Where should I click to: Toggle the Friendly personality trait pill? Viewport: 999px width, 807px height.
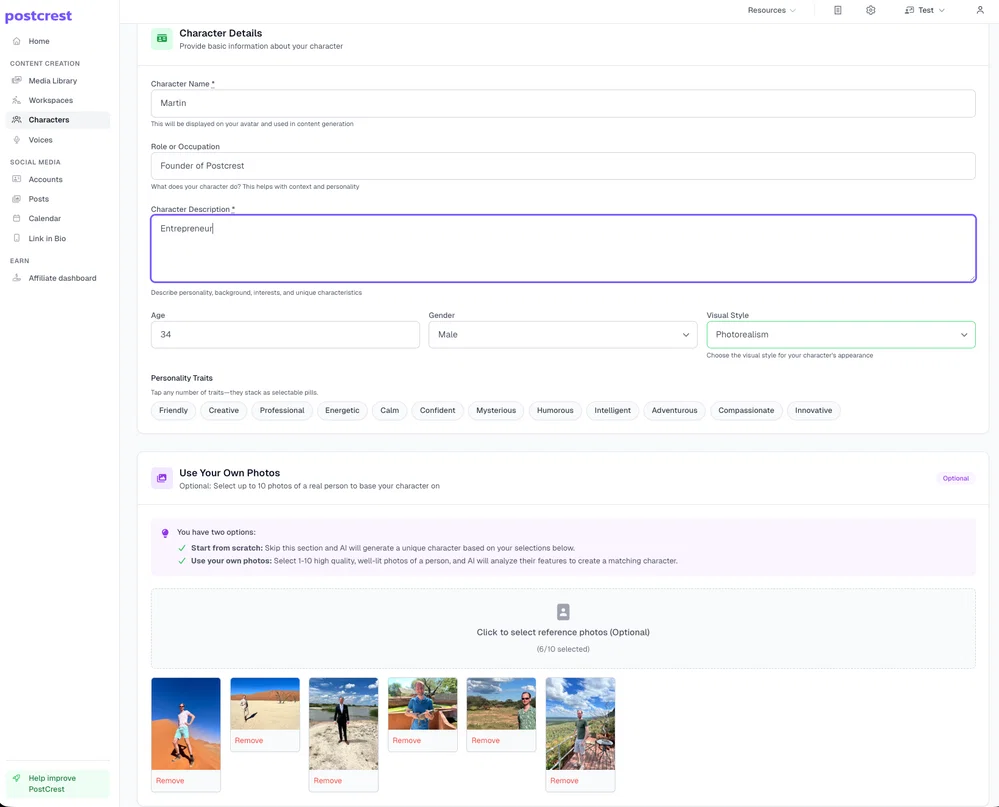click(173, 410)
